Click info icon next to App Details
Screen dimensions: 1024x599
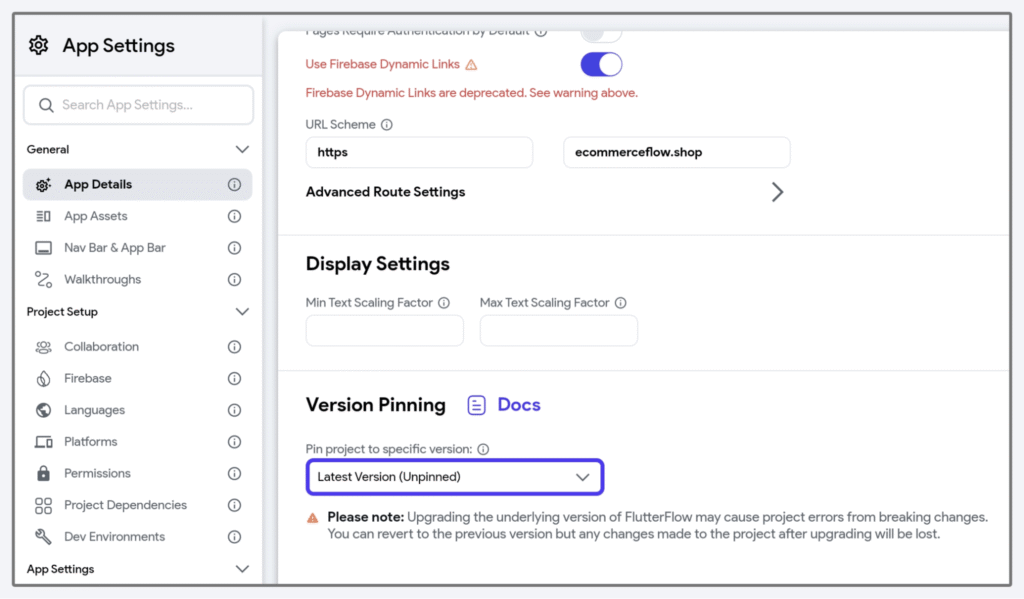tap(234, 185)
